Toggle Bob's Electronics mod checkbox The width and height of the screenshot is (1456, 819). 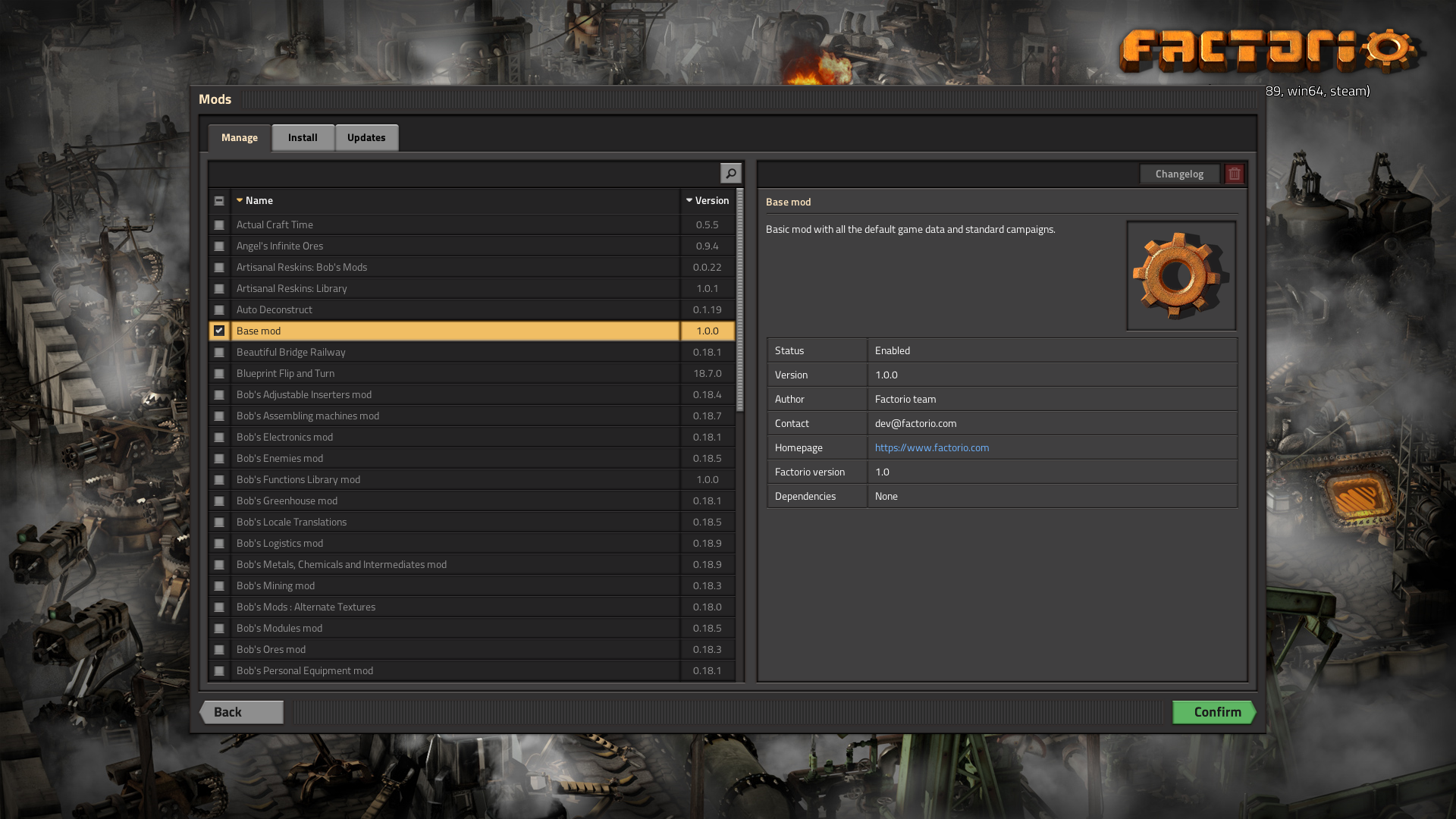(219, 438)
